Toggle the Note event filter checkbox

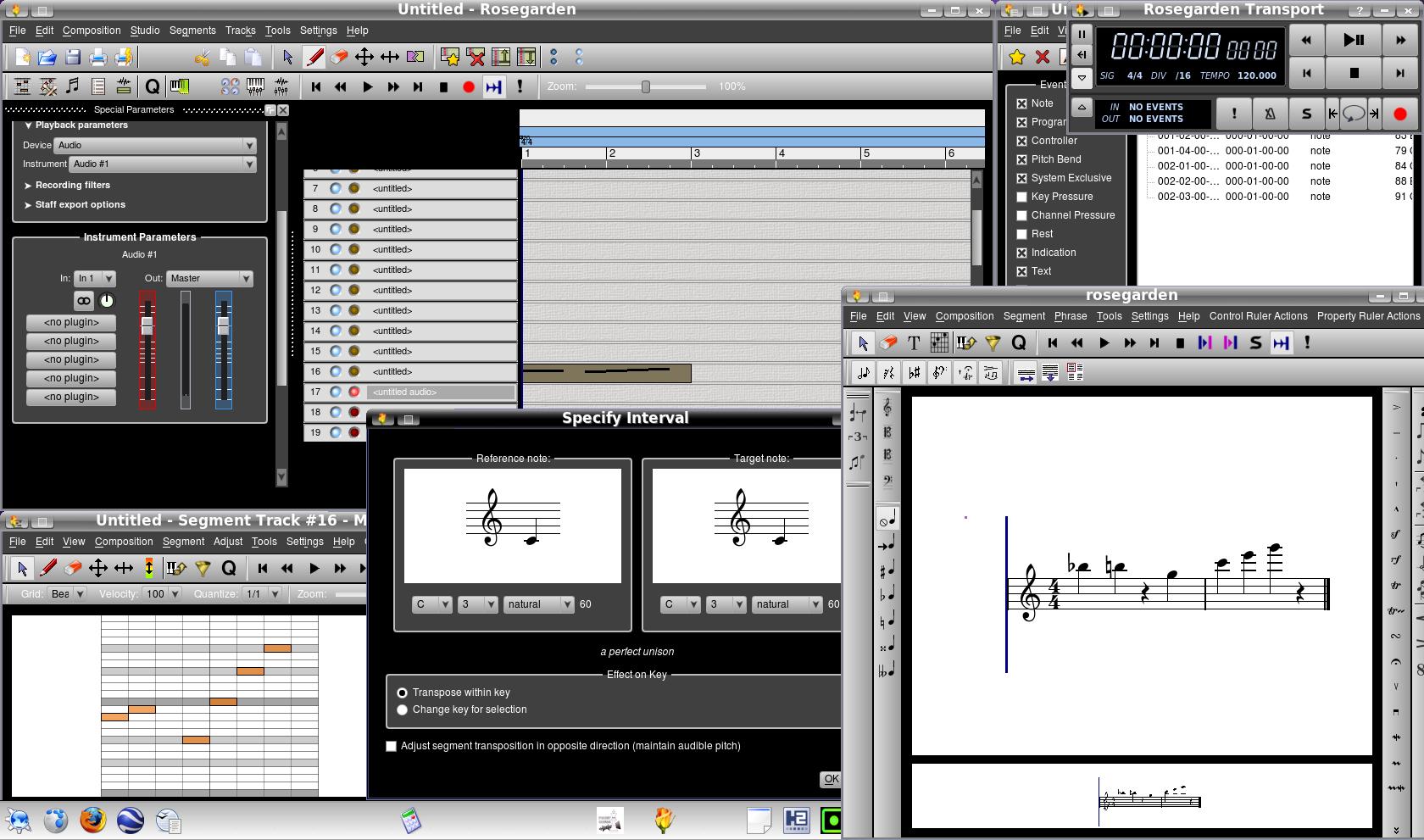1021,103
